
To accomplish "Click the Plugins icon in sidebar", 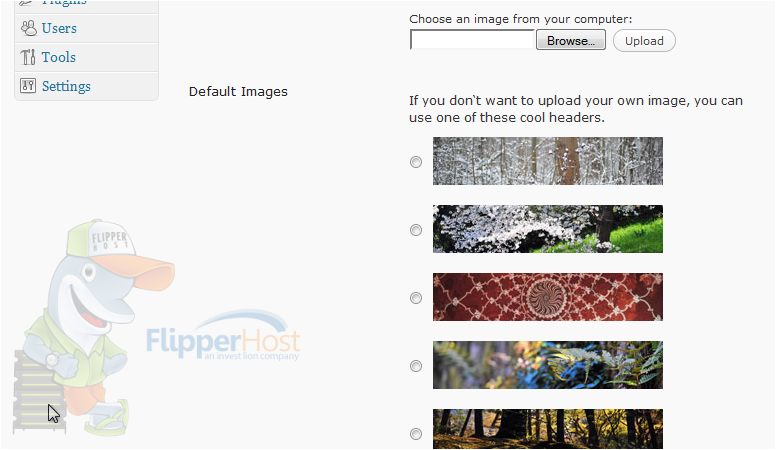I will (x=28, y=3).
